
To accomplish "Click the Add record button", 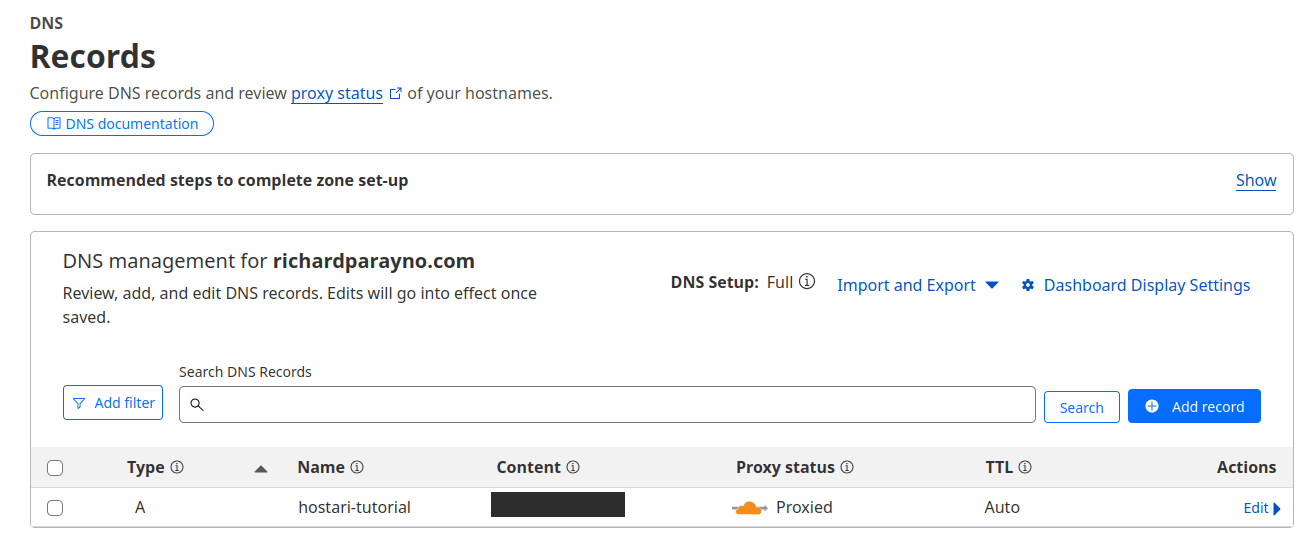I will pos(1194,406).
